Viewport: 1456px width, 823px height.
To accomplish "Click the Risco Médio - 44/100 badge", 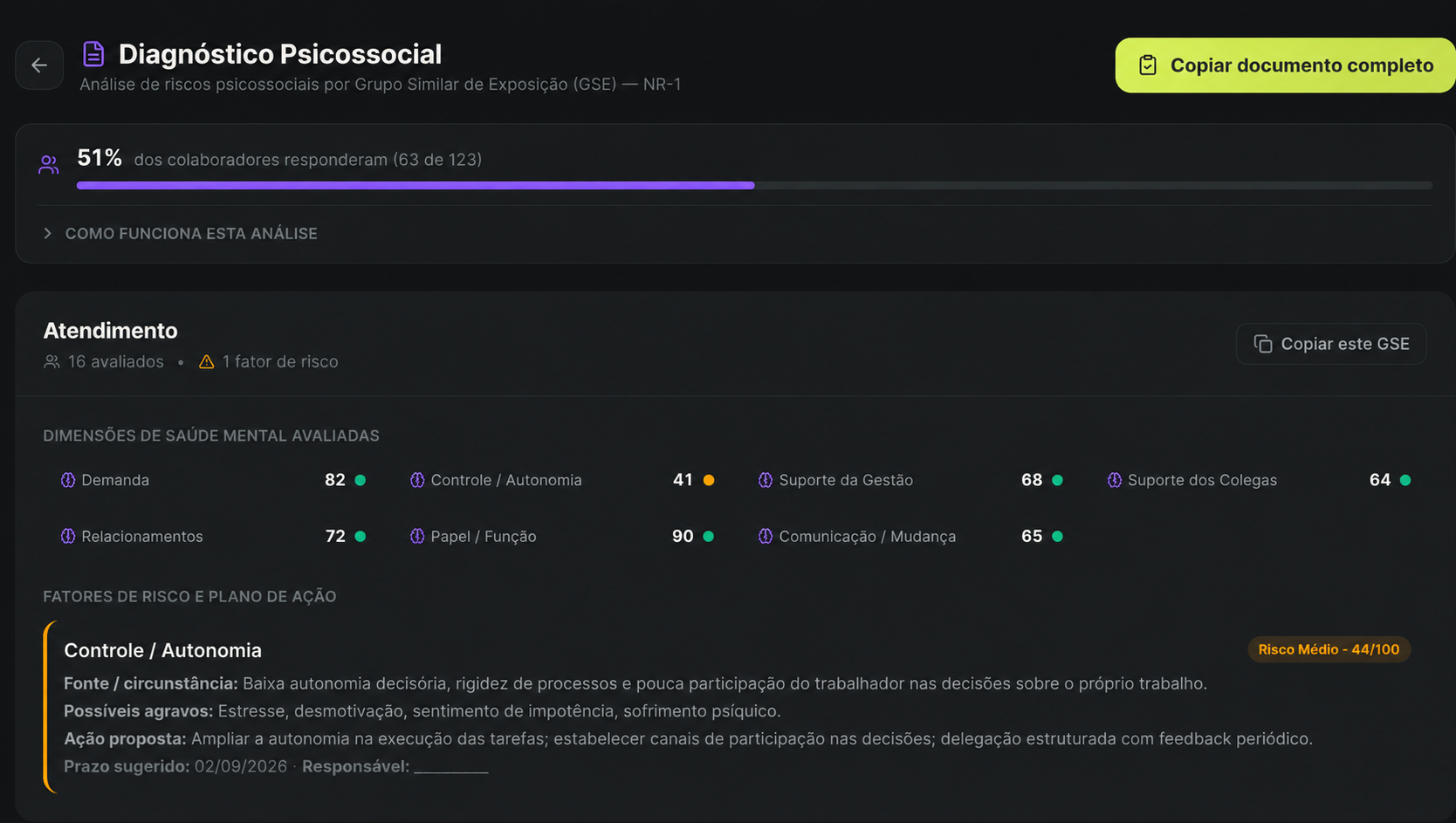I will (x=1329, y=649).
